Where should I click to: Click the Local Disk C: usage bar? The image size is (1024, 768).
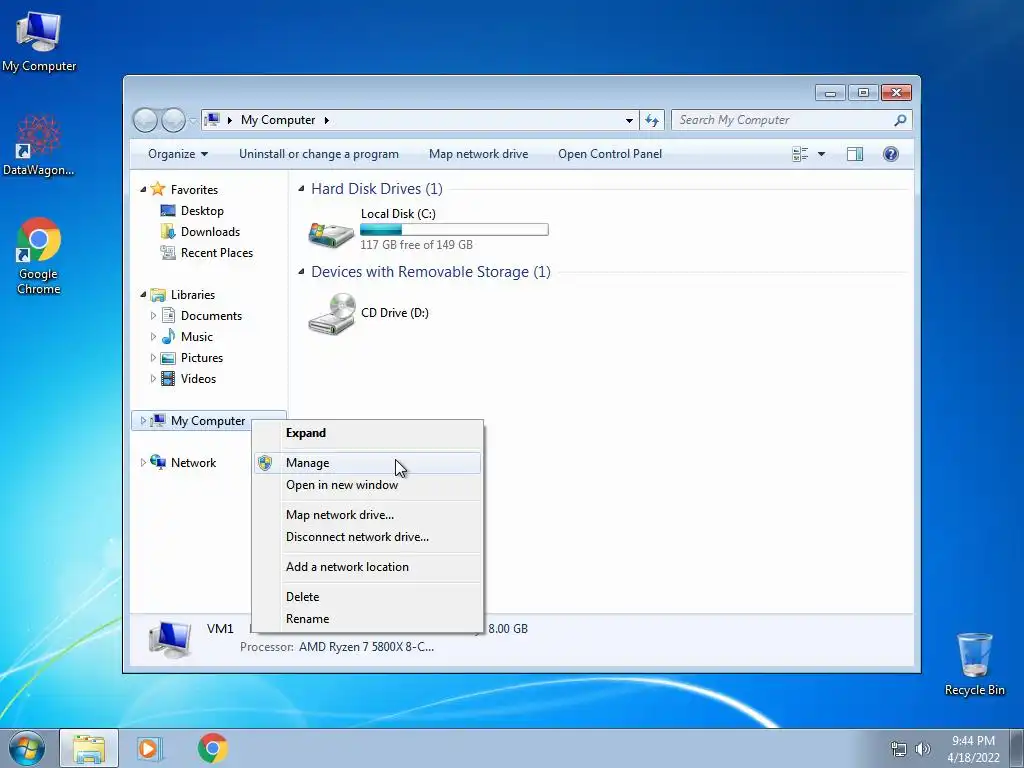click(x=455, y=230)
